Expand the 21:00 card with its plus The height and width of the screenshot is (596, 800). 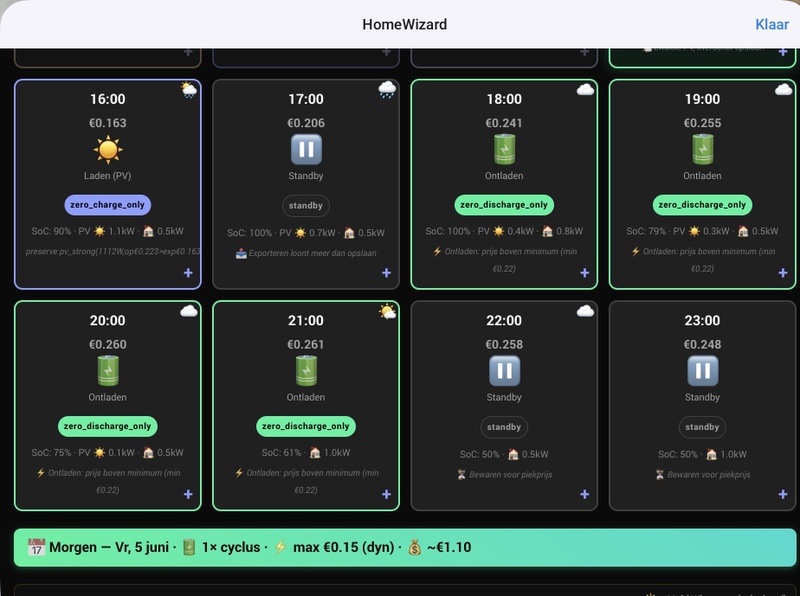386,494
